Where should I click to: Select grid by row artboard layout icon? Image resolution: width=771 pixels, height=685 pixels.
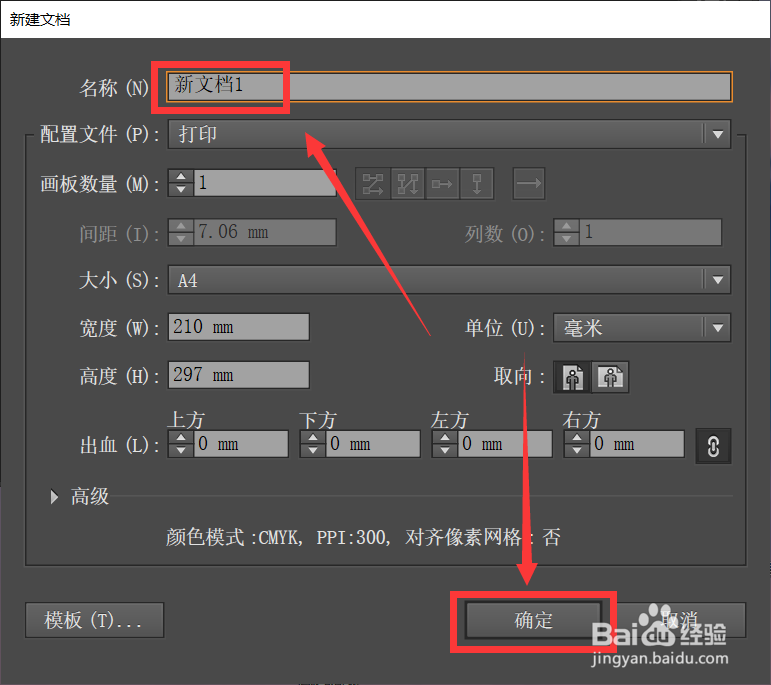click(x=373, y=184)
